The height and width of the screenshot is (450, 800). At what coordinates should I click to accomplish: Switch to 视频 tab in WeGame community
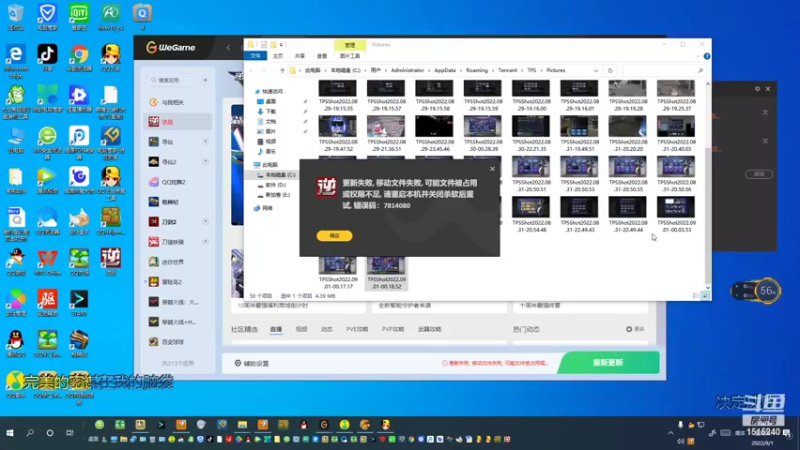[x=302, y=330]
